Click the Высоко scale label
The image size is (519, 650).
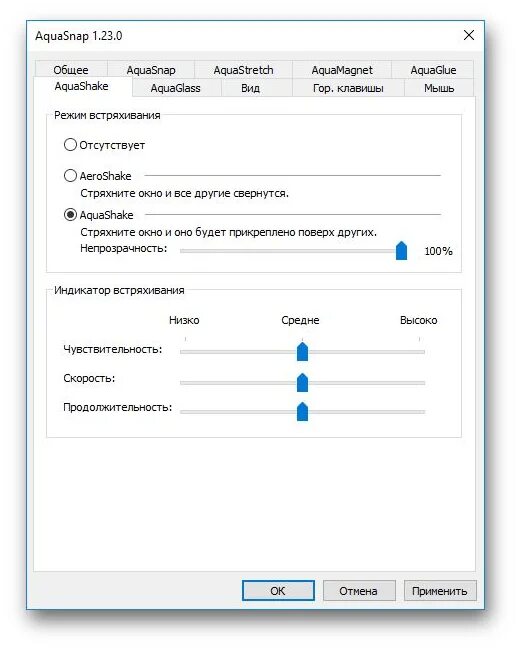click(418, 320)
